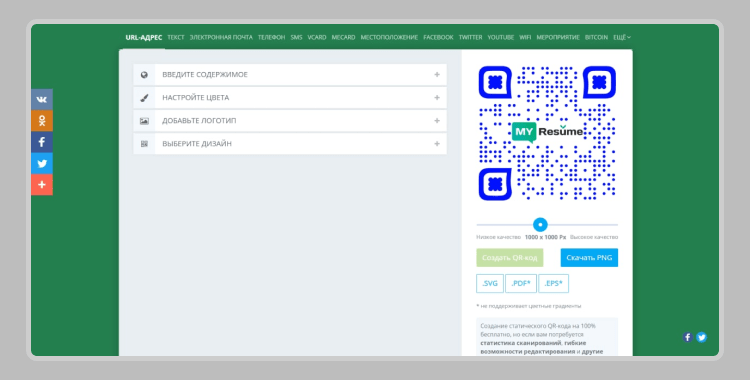
Task: Expand the НАСТРОЙТЕ ЦВЕТА section plus
Action: [x=437, y=98]
